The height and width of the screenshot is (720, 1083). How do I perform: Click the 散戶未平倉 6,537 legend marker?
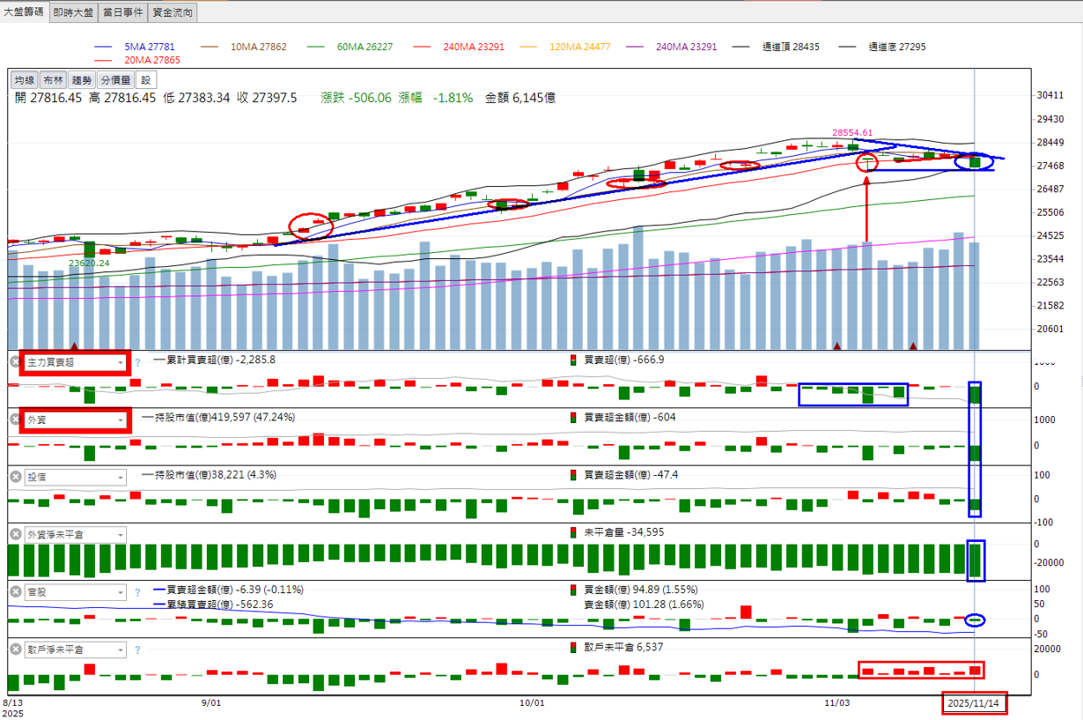573,647
